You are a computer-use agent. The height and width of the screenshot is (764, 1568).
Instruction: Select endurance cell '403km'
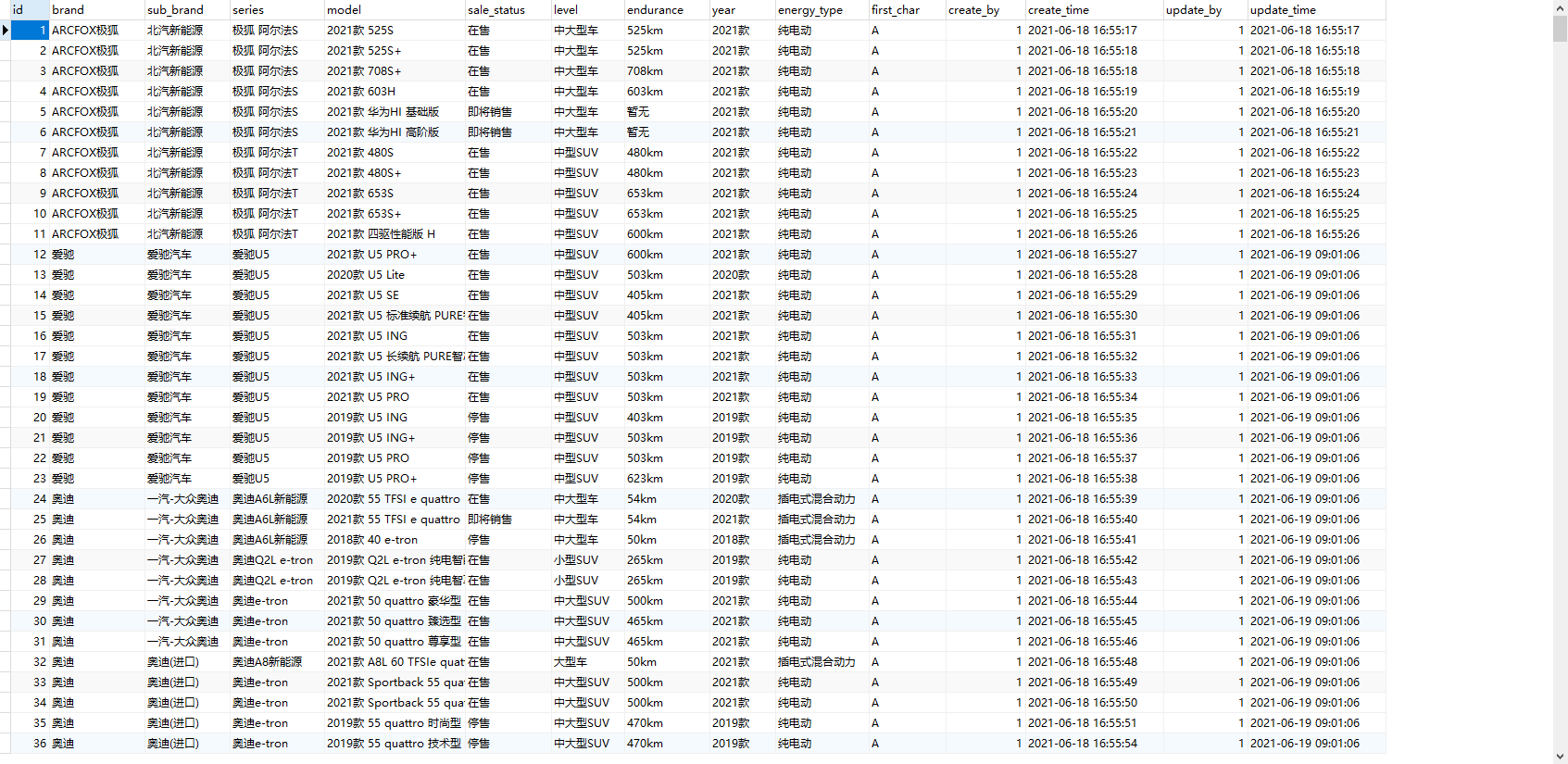(x=667, y=418)
